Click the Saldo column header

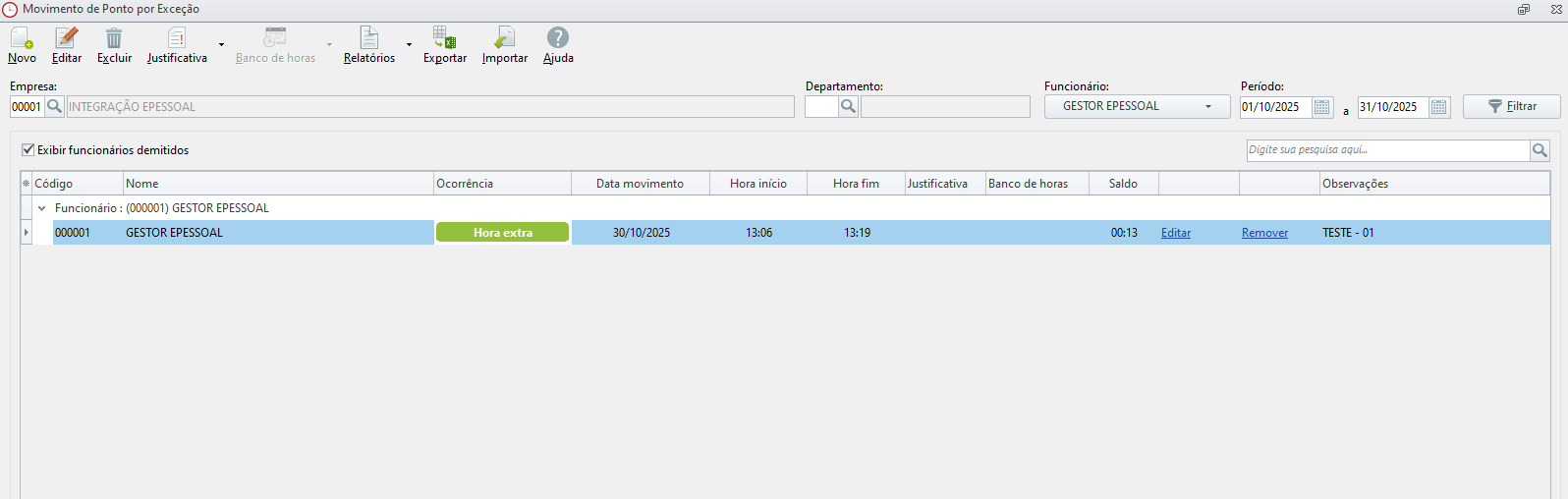(x=1124, y=184)
